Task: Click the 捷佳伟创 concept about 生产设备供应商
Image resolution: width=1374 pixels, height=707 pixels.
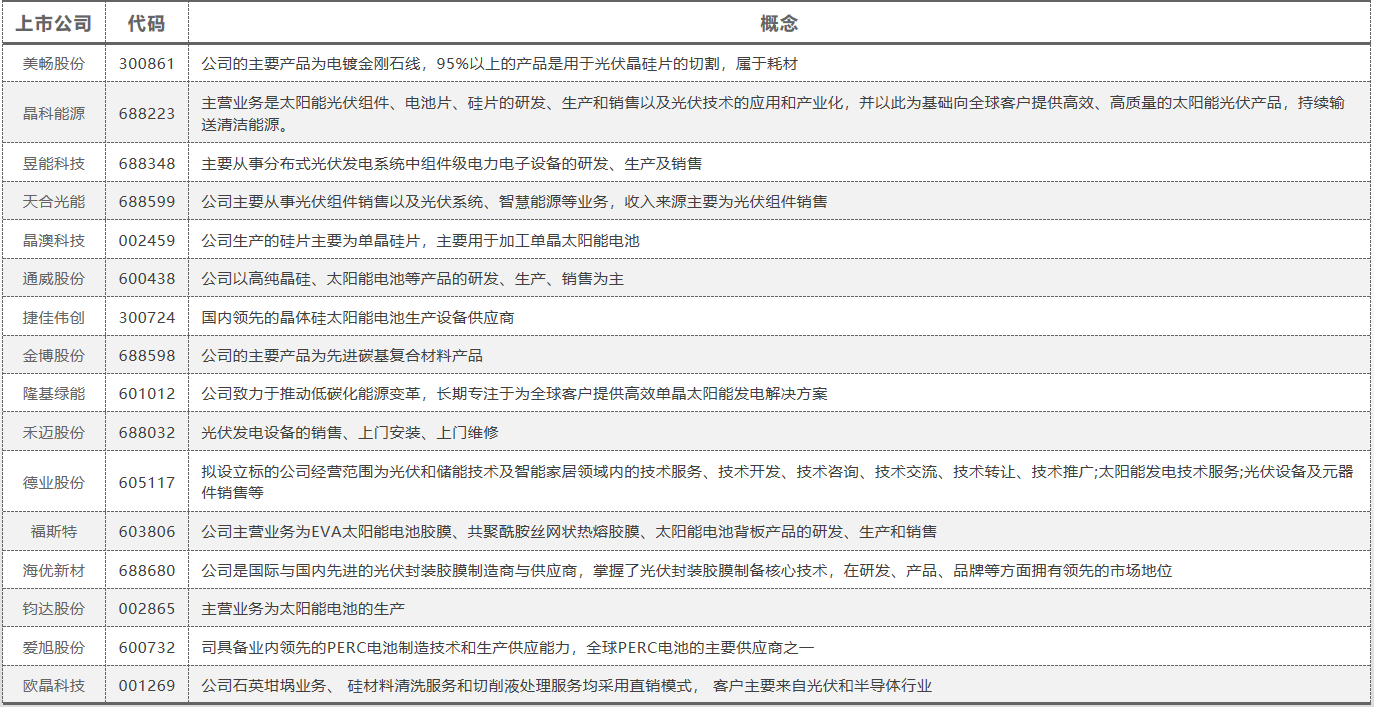Action: [358, 318]
